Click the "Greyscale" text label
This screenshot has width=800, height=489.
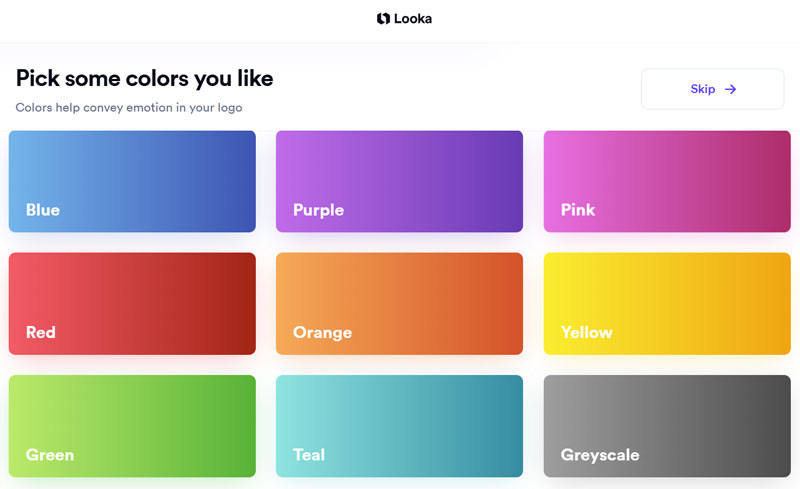600,455
